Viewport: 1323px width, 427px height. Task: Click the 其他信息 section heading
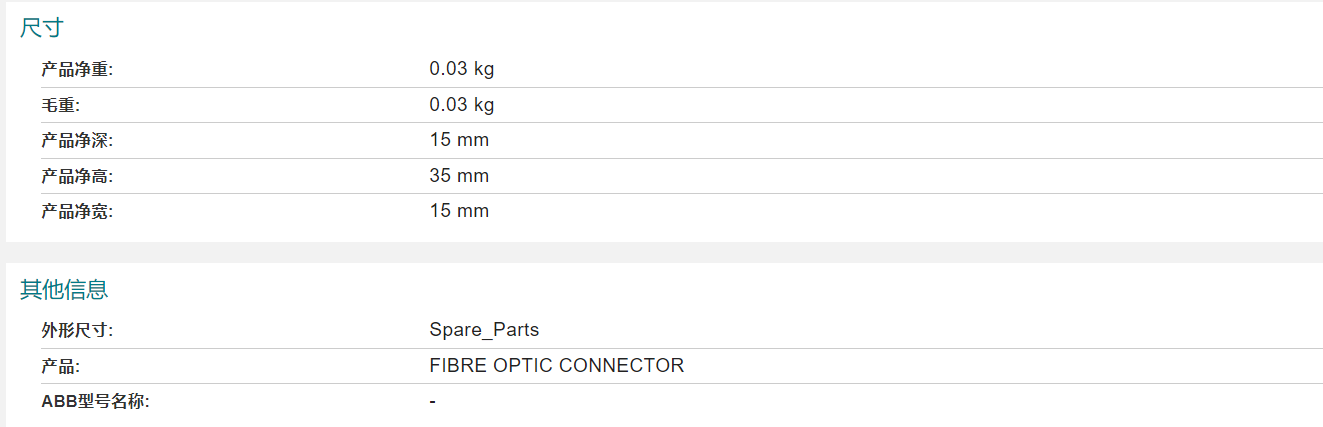[64, 290]
